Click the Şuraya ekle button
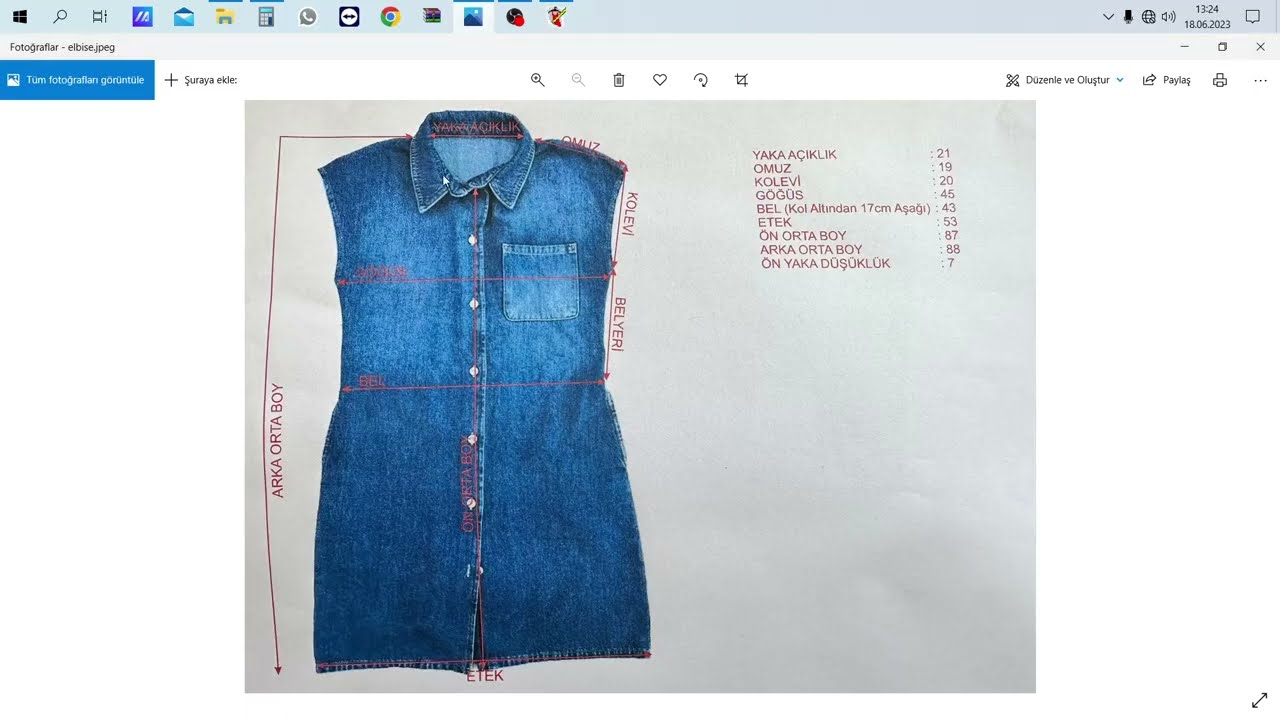Screen dimensions: 1280x720 200,80
